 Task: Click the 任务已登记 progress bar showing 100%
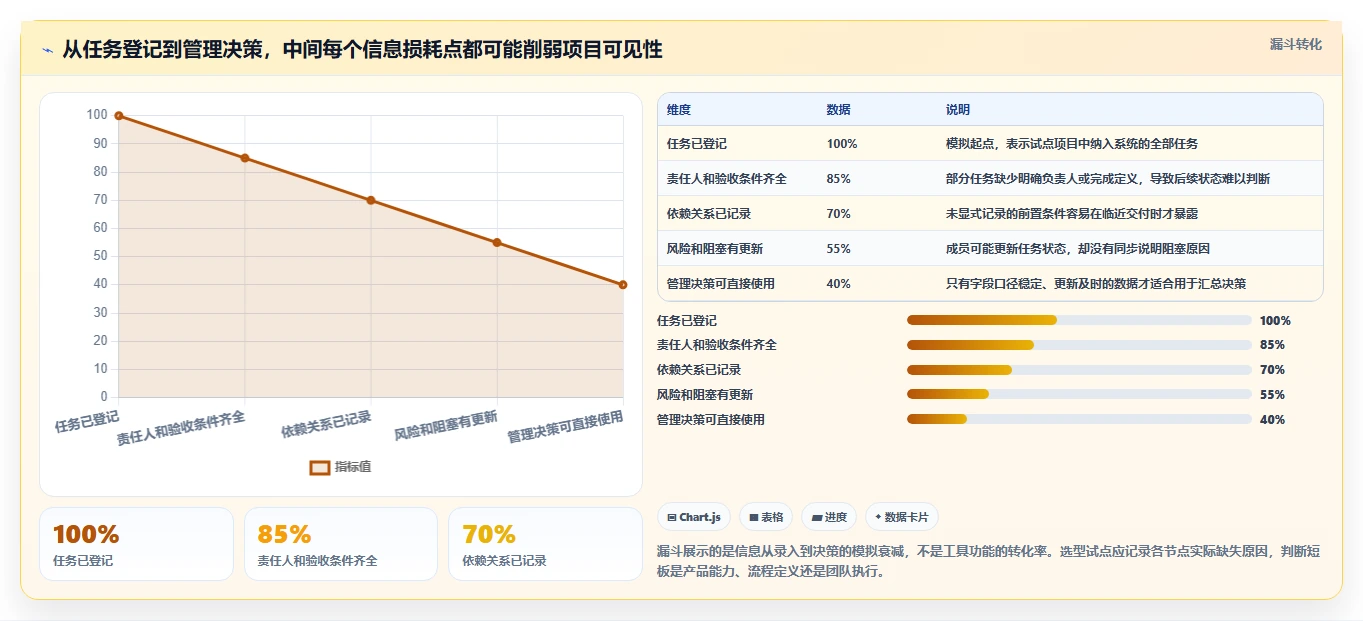click(x=1079, y=320)
